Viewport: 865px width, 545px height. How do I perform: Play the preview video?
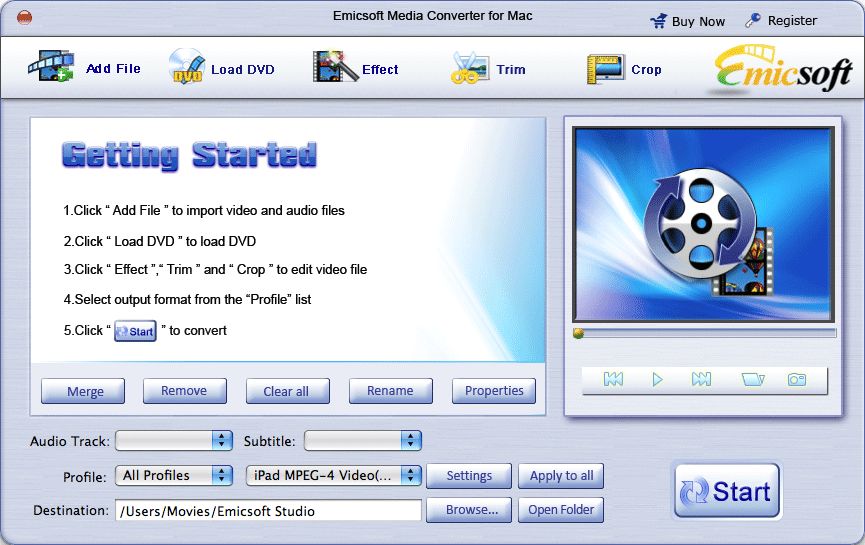[x=657, y=379]
